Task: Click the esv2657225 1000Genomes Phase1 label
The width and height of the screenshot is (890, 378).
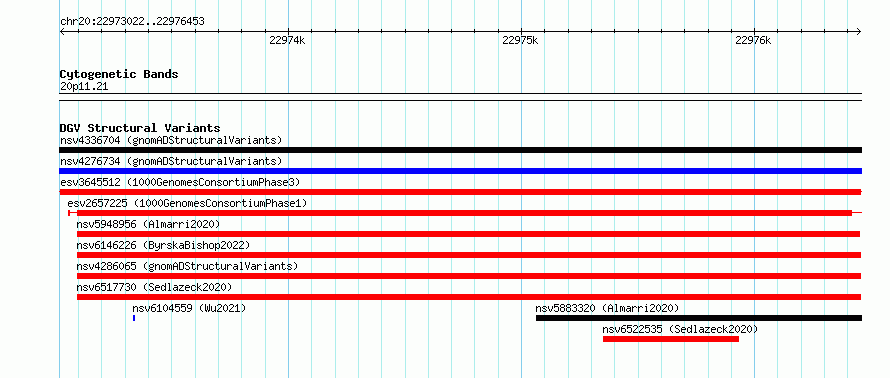Action: [187, 203]
